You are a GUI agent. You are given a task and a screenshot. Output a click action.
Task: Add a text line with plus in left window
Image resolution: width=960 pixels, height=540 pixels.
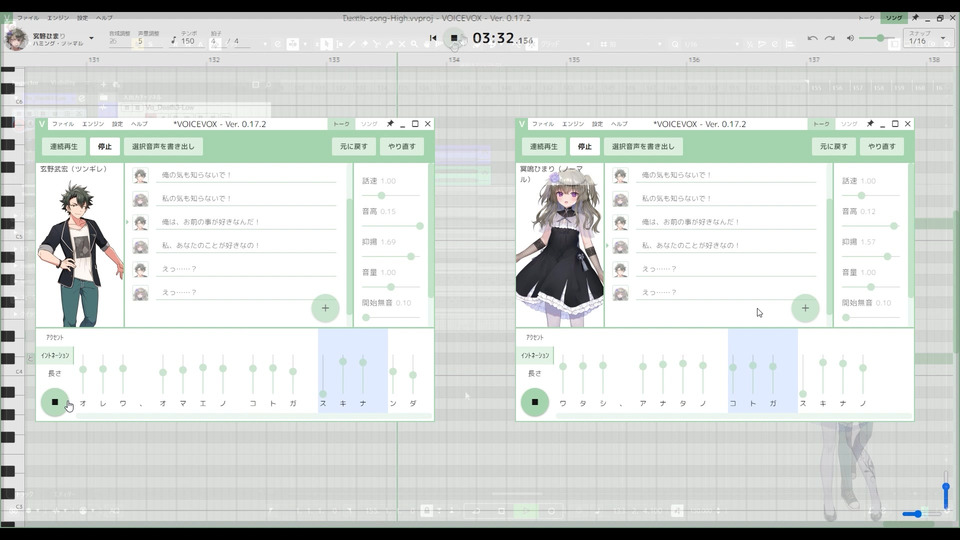pos(325,308)
